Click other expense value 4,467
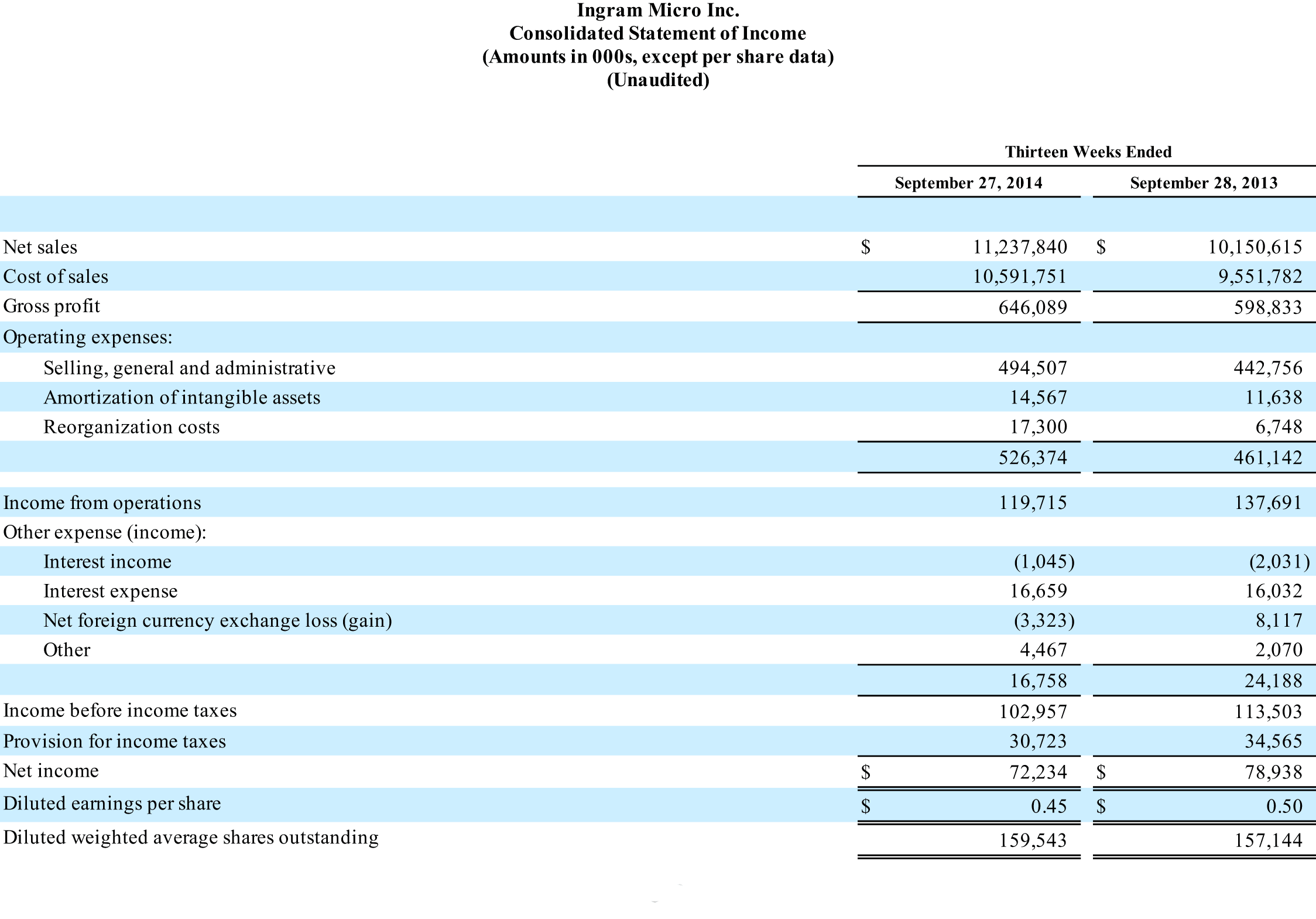This screenshot has width=1316, height=919. click(x=1044, y=650)
